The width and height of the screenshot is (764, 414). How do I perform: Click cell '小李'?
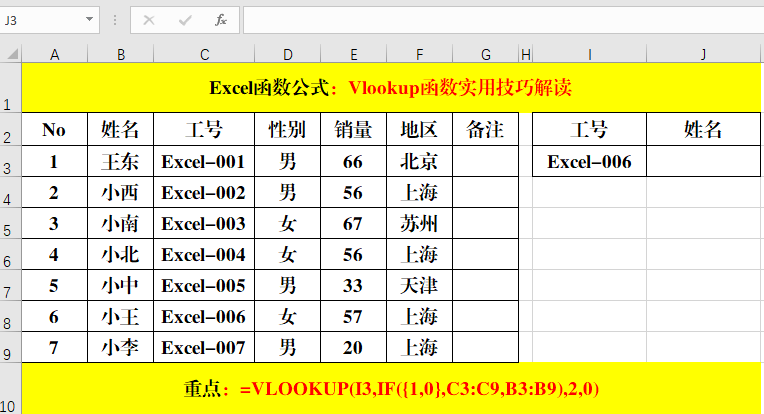(x=121, y=347)
